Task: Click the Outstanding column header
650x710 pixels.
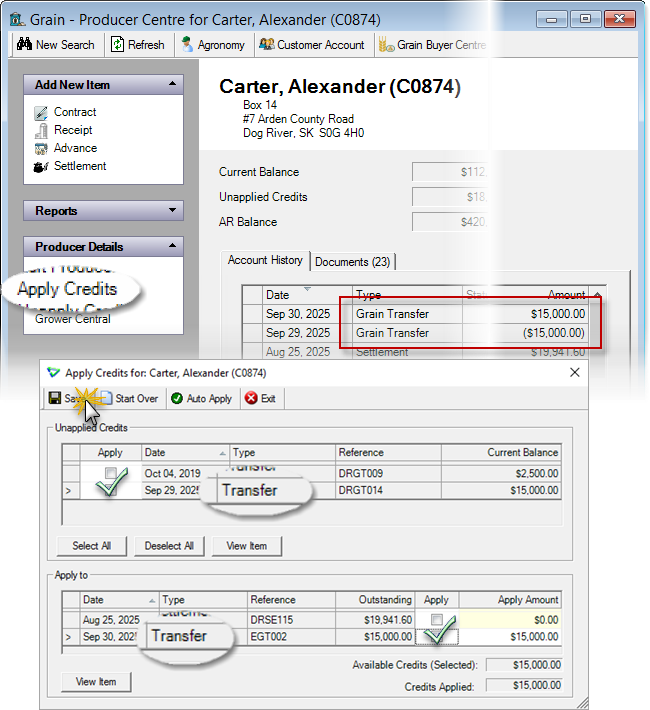Action: (375, 600)
